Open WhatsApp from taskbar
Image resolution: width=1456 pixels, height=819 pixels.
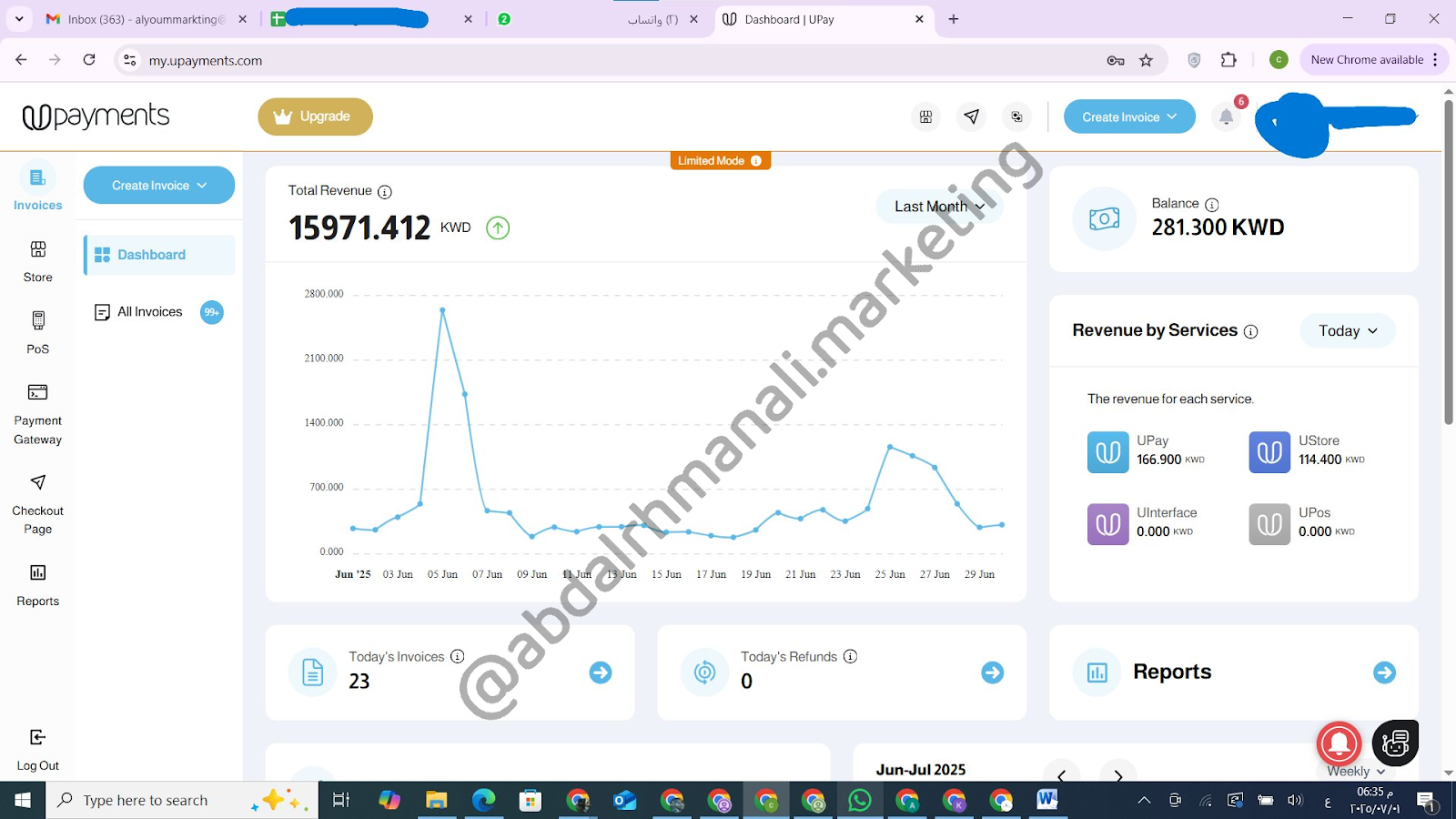tap(859, 800)
